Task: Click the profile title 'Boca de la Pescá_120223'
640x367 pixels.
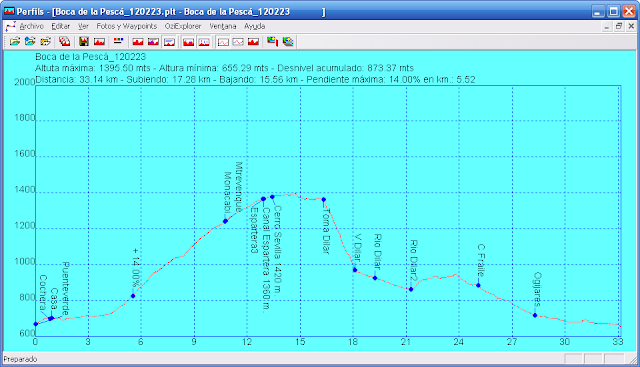Action: [90, 57]
